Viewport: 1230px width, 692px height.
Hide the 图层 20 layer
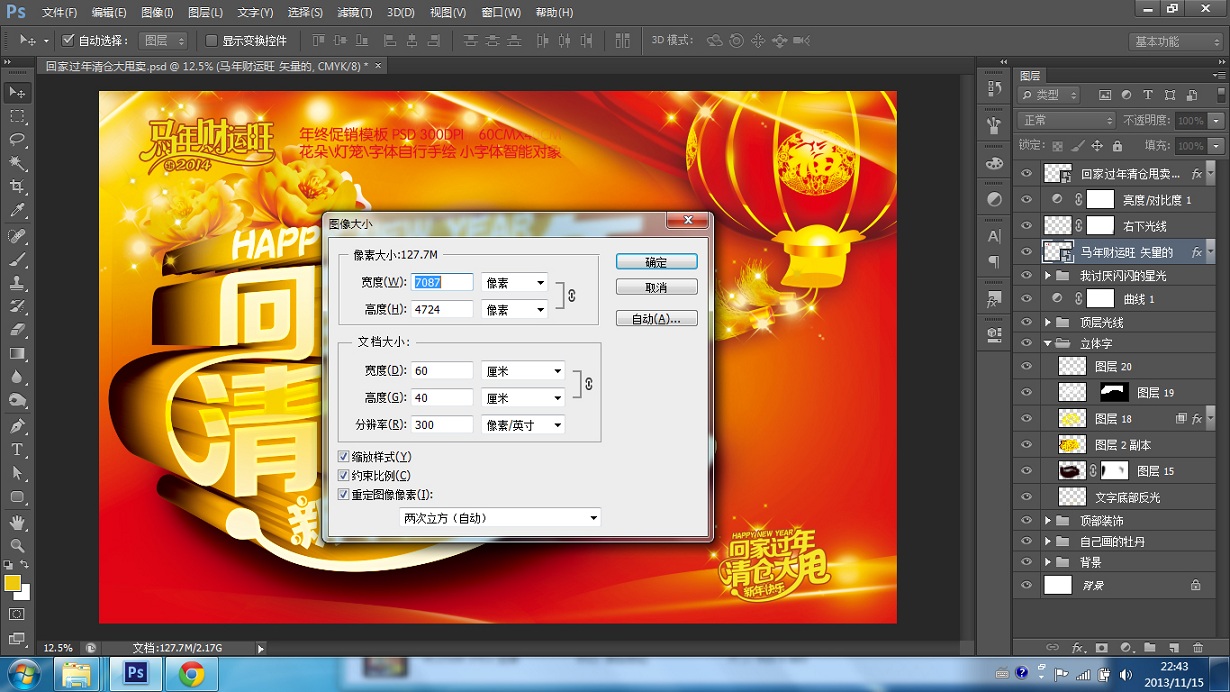coord(1026,367)
